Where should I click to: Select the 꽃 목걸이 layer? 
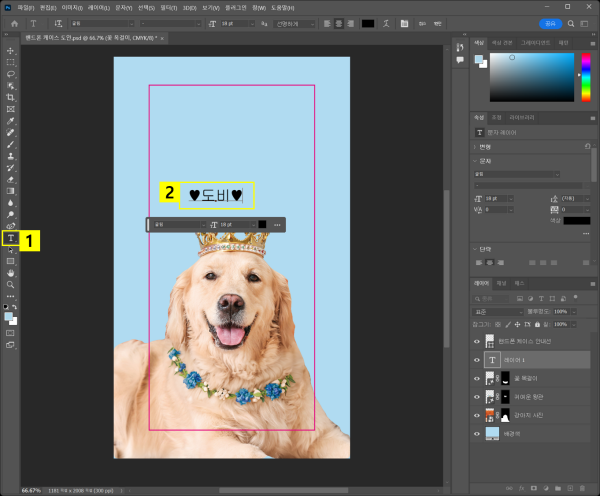(530, 378)
